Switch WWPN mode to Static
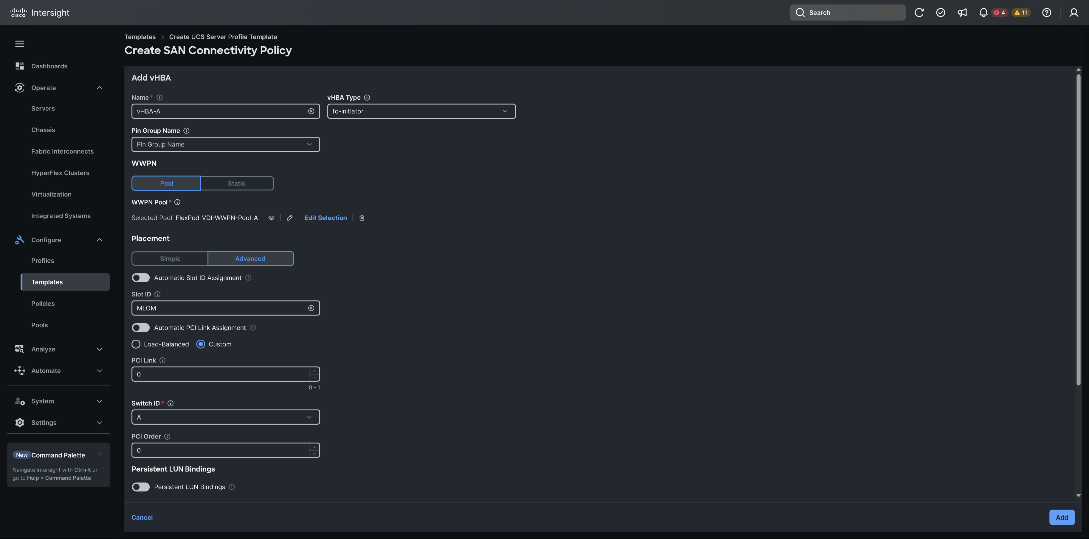Image resolution: width=1089 pixels, height=539 pixels. coord(237,183)
